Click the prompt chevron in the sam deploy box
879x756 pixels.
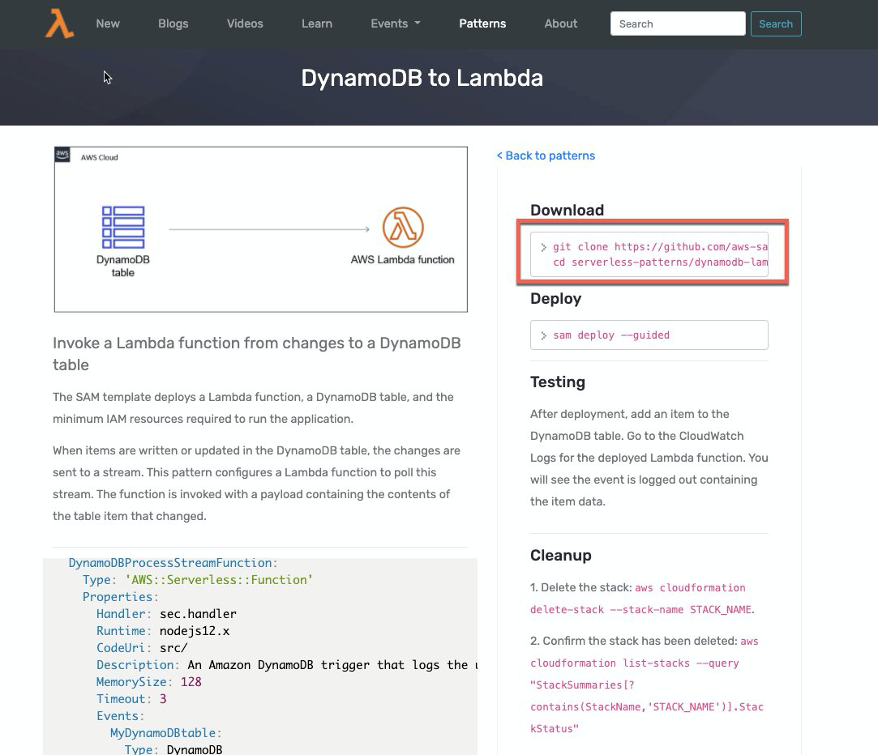click(543, 336)
